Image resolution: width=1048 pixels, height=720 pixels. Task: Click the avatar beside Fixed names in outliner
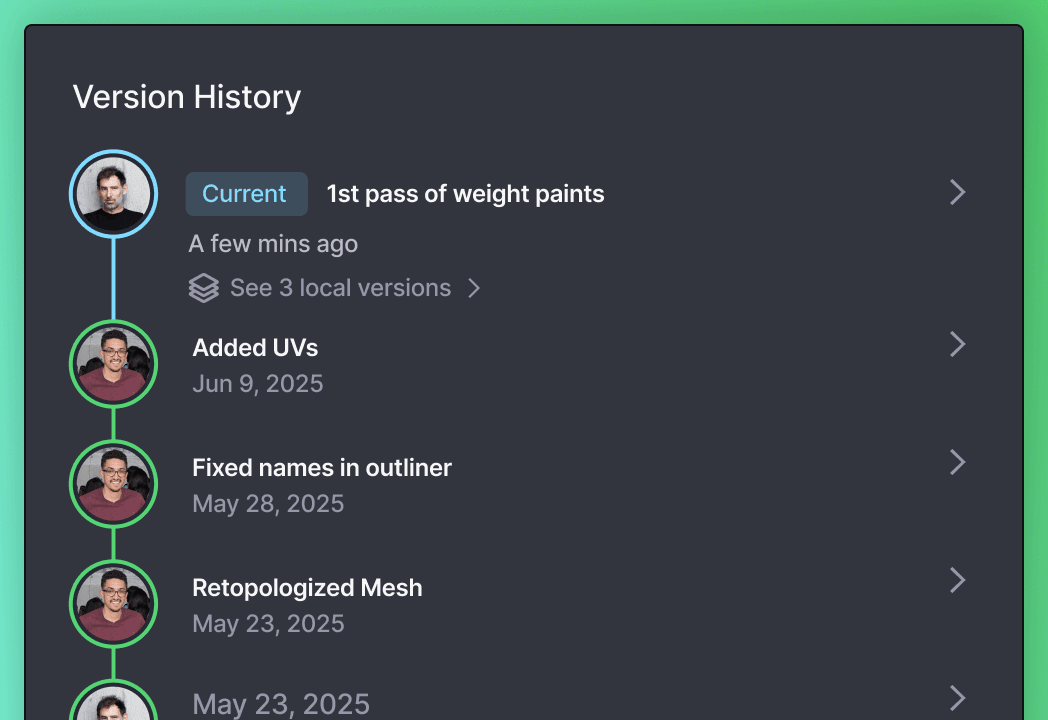pos(113,484)
